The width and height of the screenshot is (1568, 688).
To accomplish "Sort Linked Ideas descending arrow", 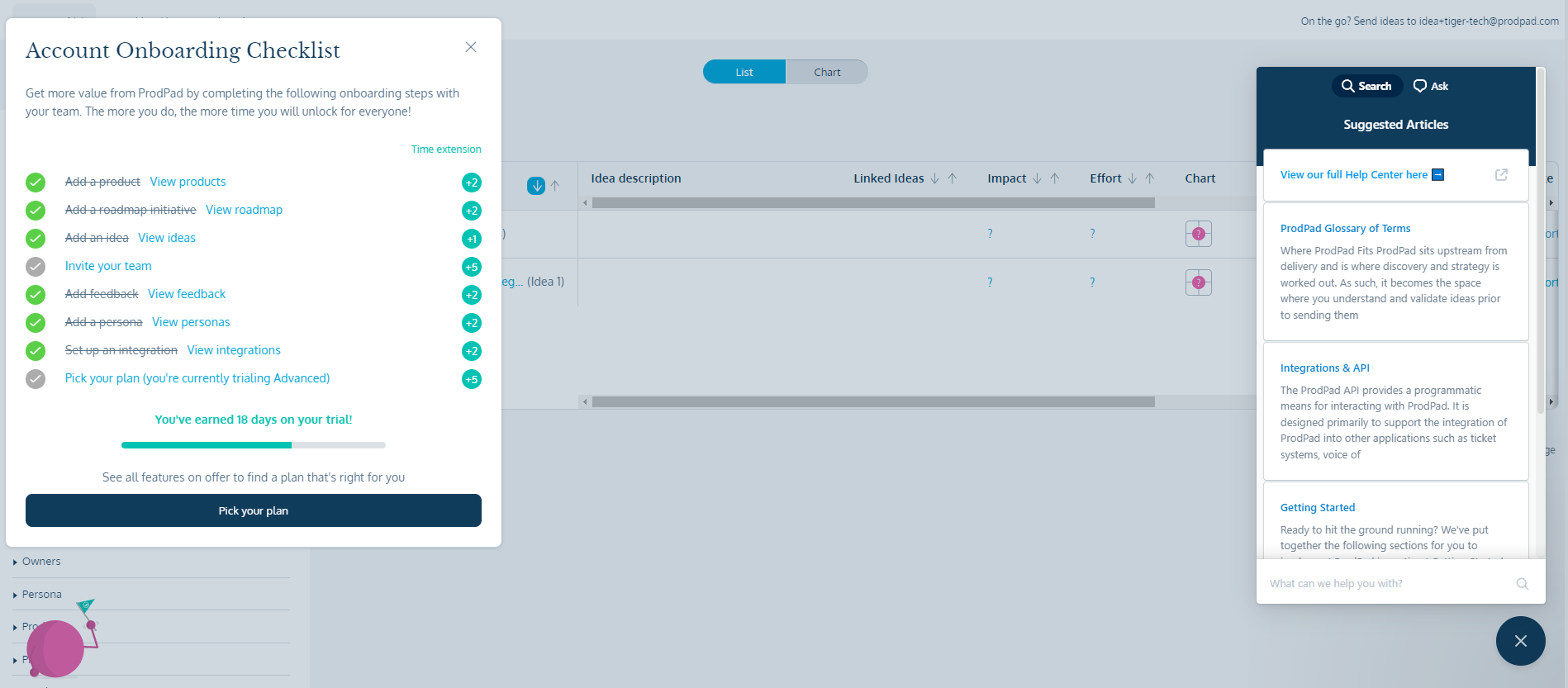I will click(934, 178).
